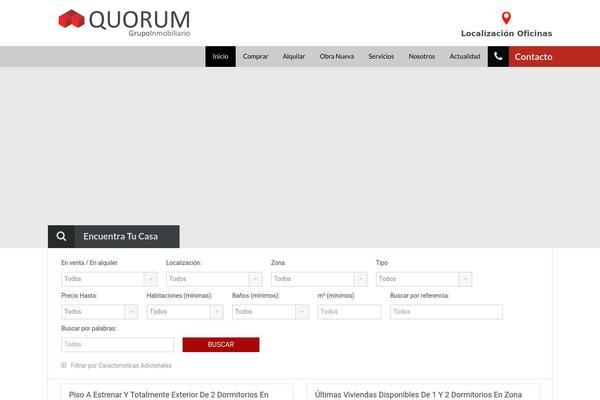Click the Buscar por referencia field
The height and width of the screenshot is (400, 600).
click(446, 312)
